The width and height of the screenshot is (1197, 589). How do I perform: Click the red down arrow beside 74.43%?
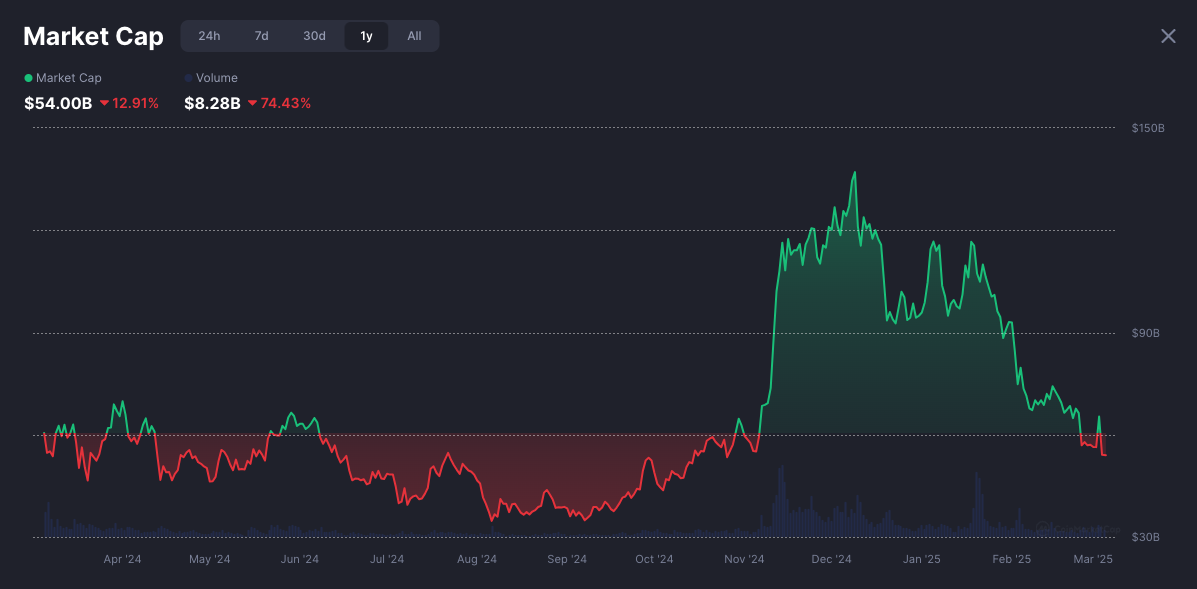click(252, 103)
